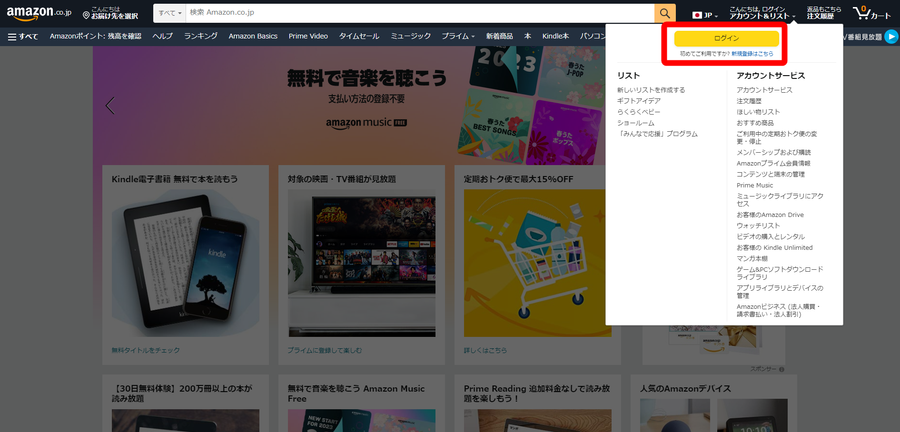
Task: Open アカウントサービス link under the heading
Action: [x=765, y=90]
